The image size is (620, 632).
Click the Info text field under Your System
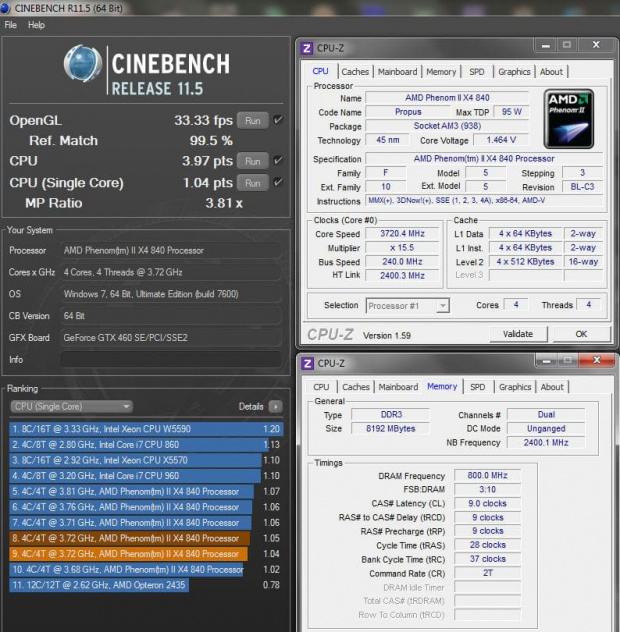click(171, 359)
